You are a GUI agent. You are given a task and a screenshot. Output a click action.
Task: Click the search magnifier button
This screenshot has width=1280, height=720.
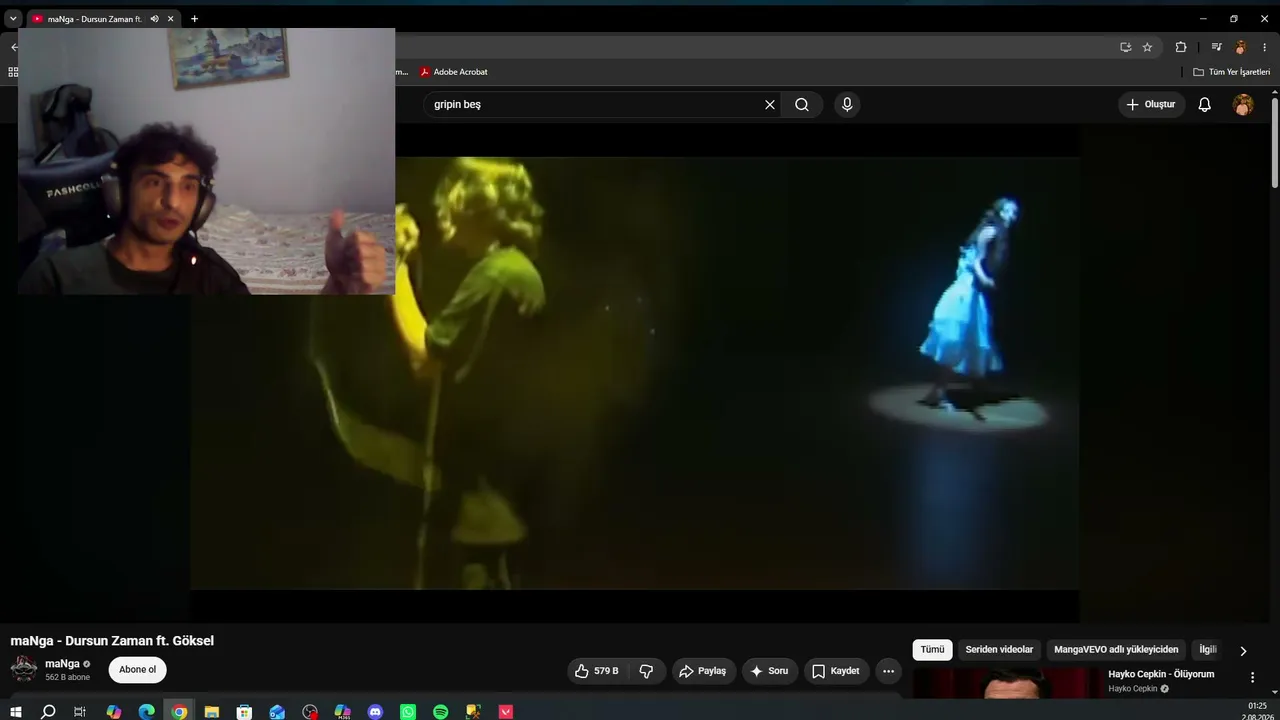click(x=802, y=104)
